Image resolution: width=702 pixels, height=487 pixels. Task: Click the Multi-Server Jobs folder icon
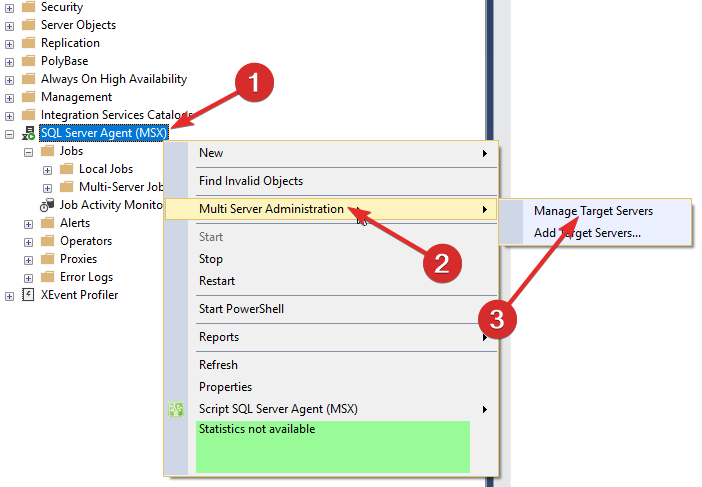[67, 187]
